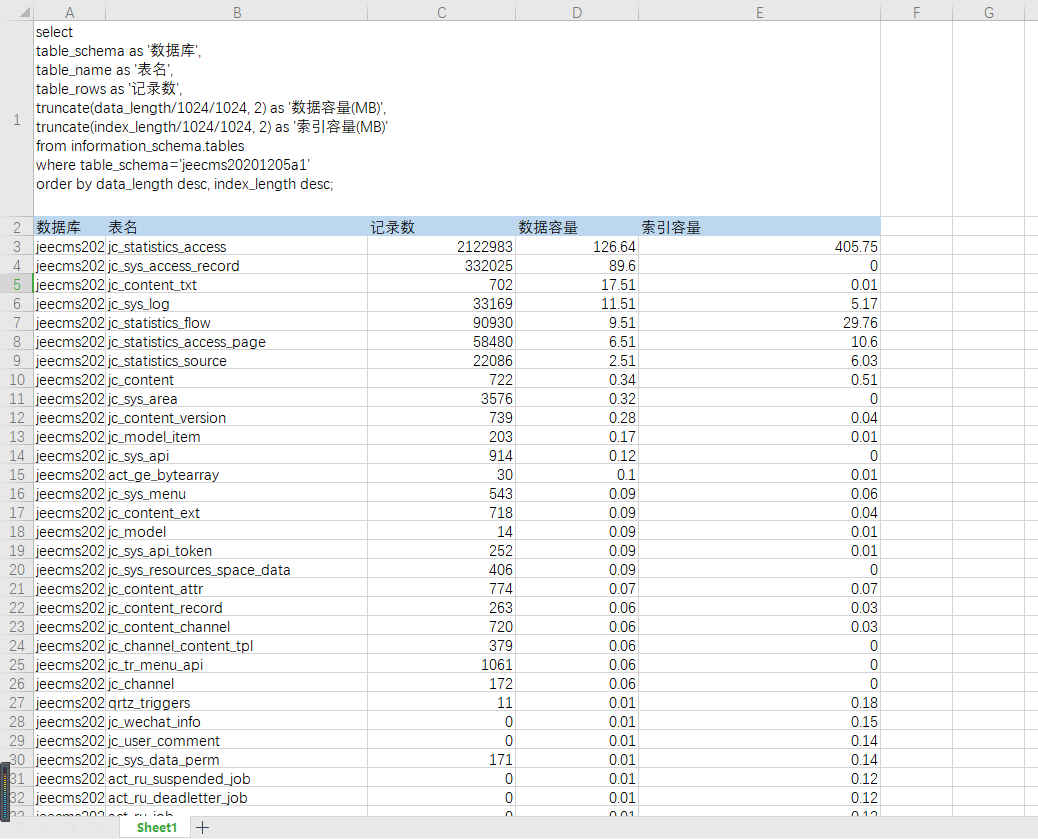1038x839 pixels.
Task: Select column G header
Action: point(988,12)
